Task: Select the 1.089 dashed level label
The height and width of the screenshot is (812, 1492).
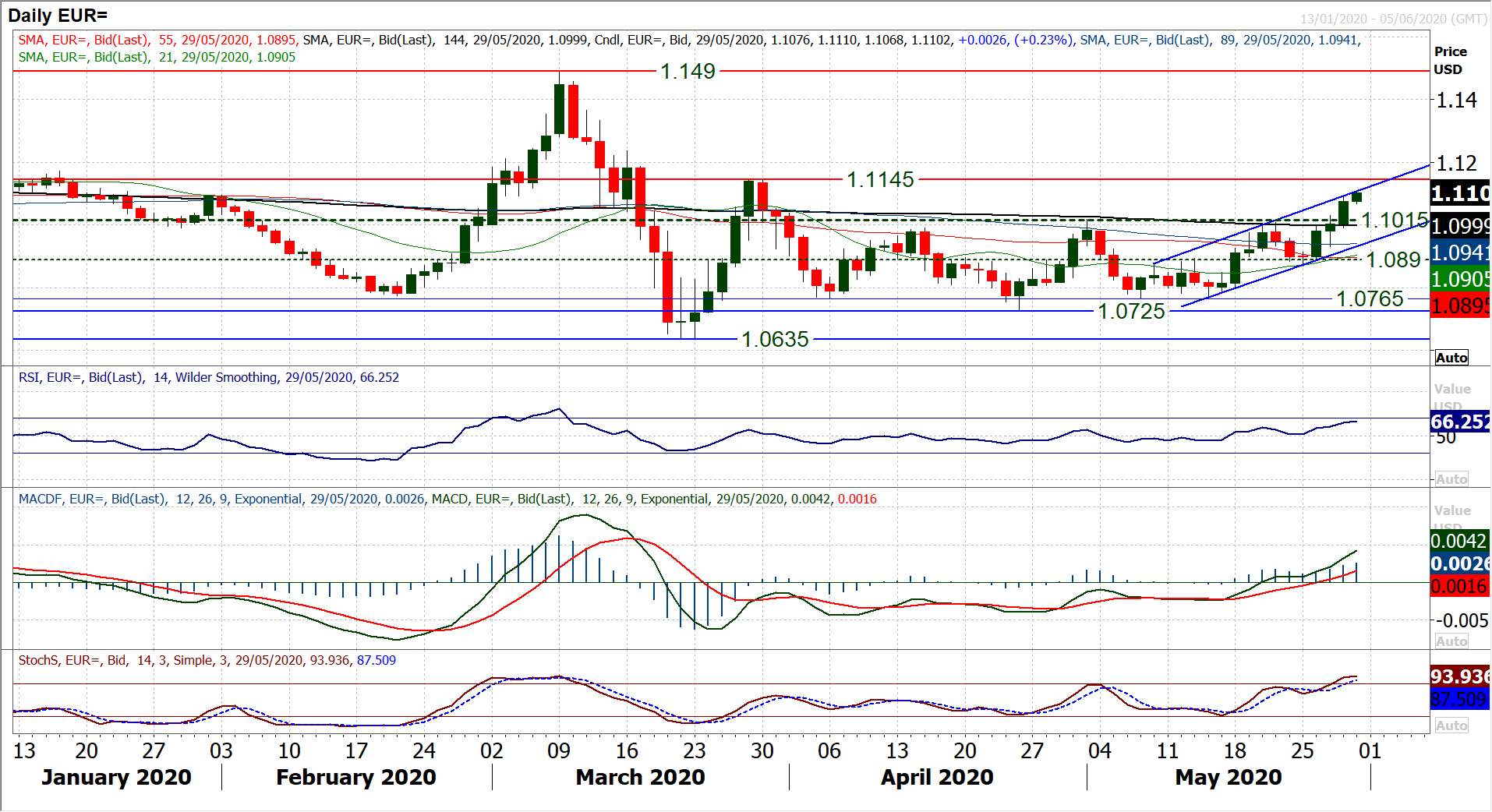Action: (x=1392, y=260)
